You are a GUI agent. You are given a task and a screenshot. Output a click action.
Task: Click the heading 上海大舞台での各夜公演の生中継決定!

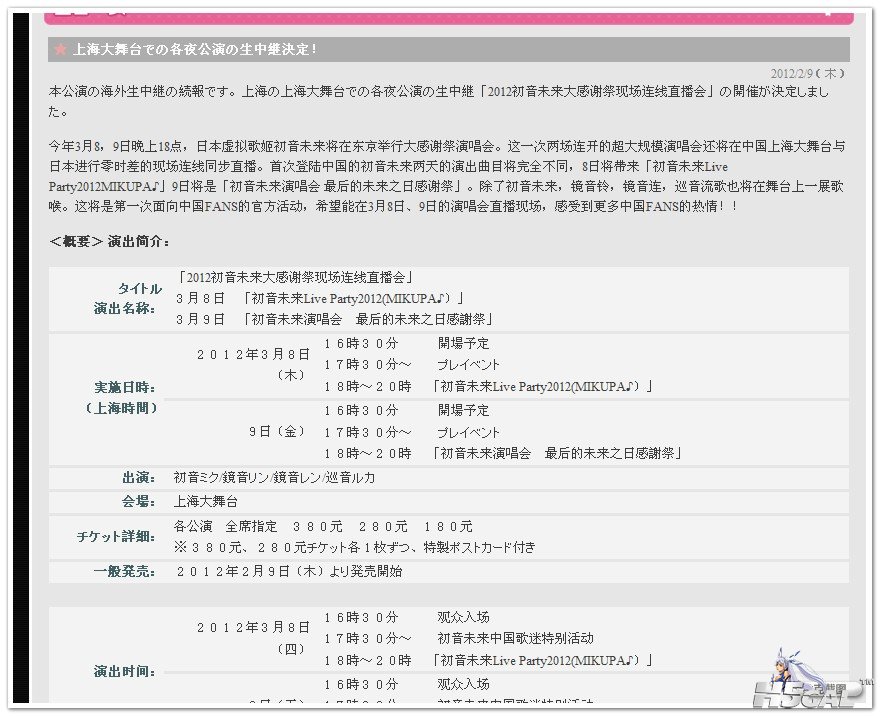[x=195, y=49]
